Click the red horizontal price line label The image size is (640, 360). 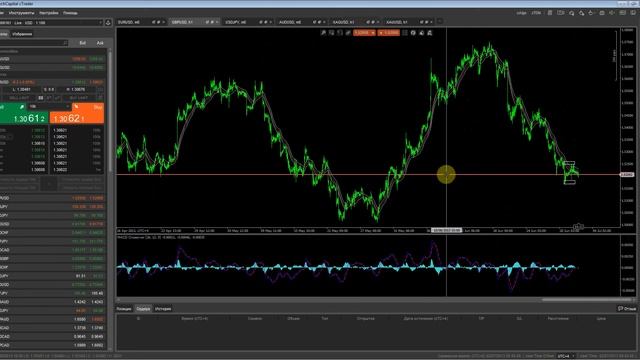[x=627, y=175]
